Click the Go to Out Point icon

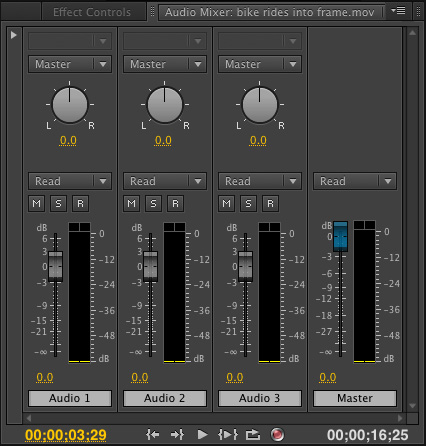pos(177,434)
